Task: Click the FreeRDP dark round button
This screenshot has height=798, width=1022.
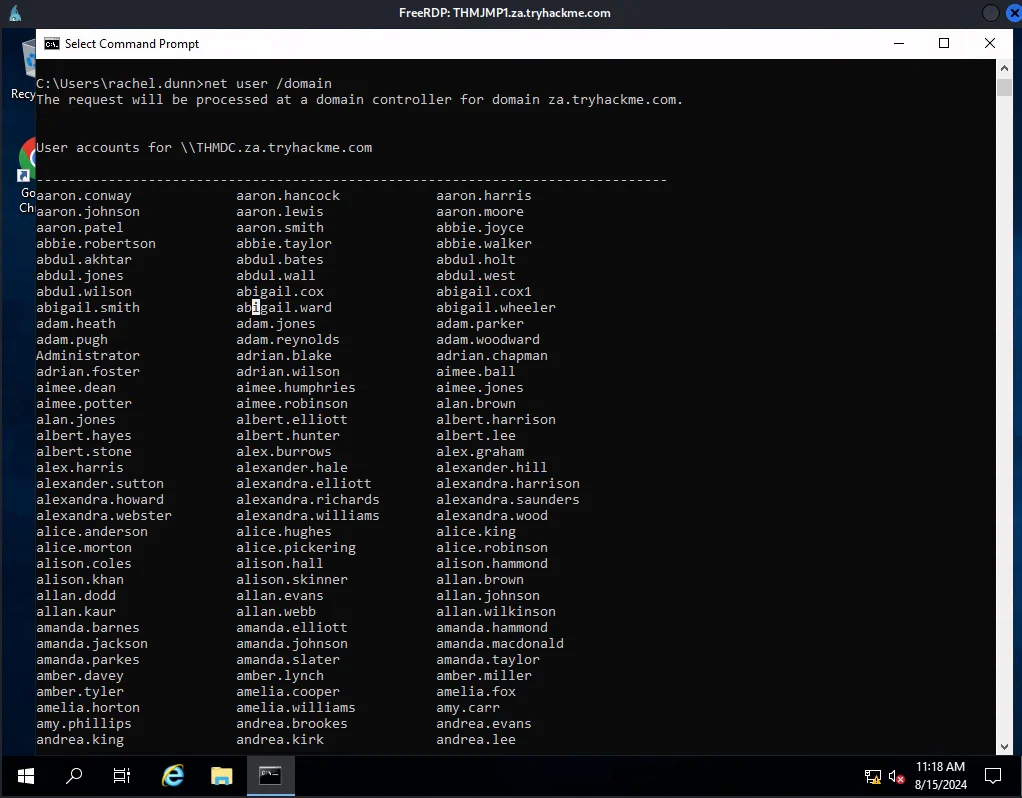Action: 991,13
